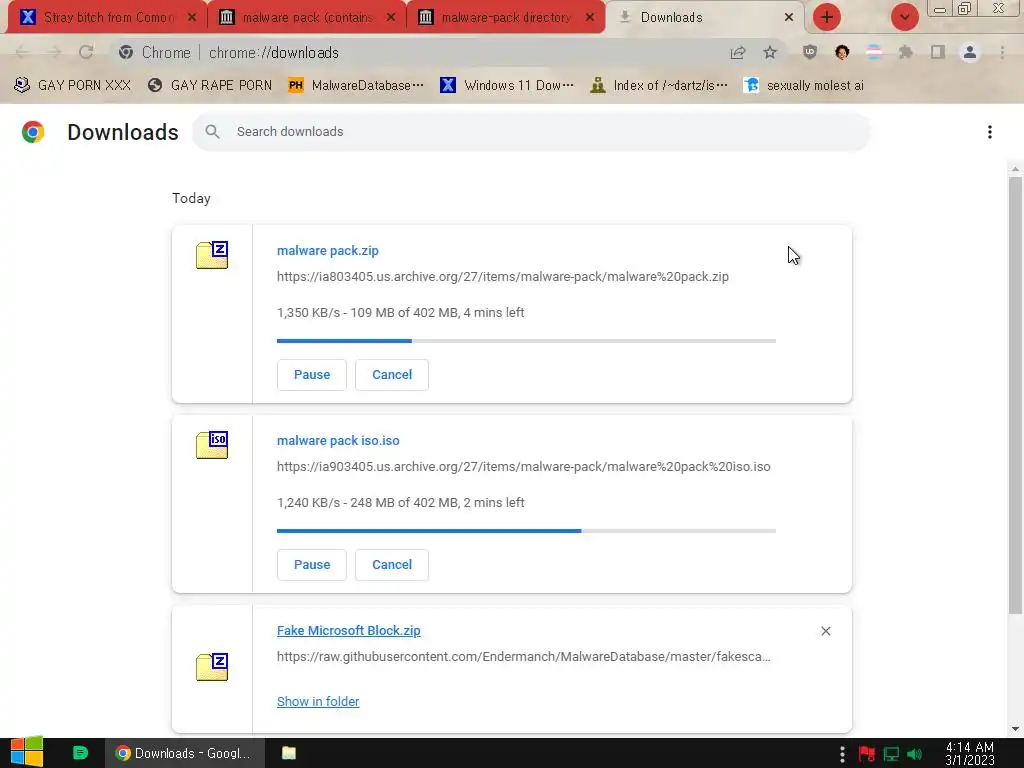Image resolution: width=1024 pixels, height=768 pixels.
Task: Open File Explorer folder on taskbar
Action: [289, 753]
